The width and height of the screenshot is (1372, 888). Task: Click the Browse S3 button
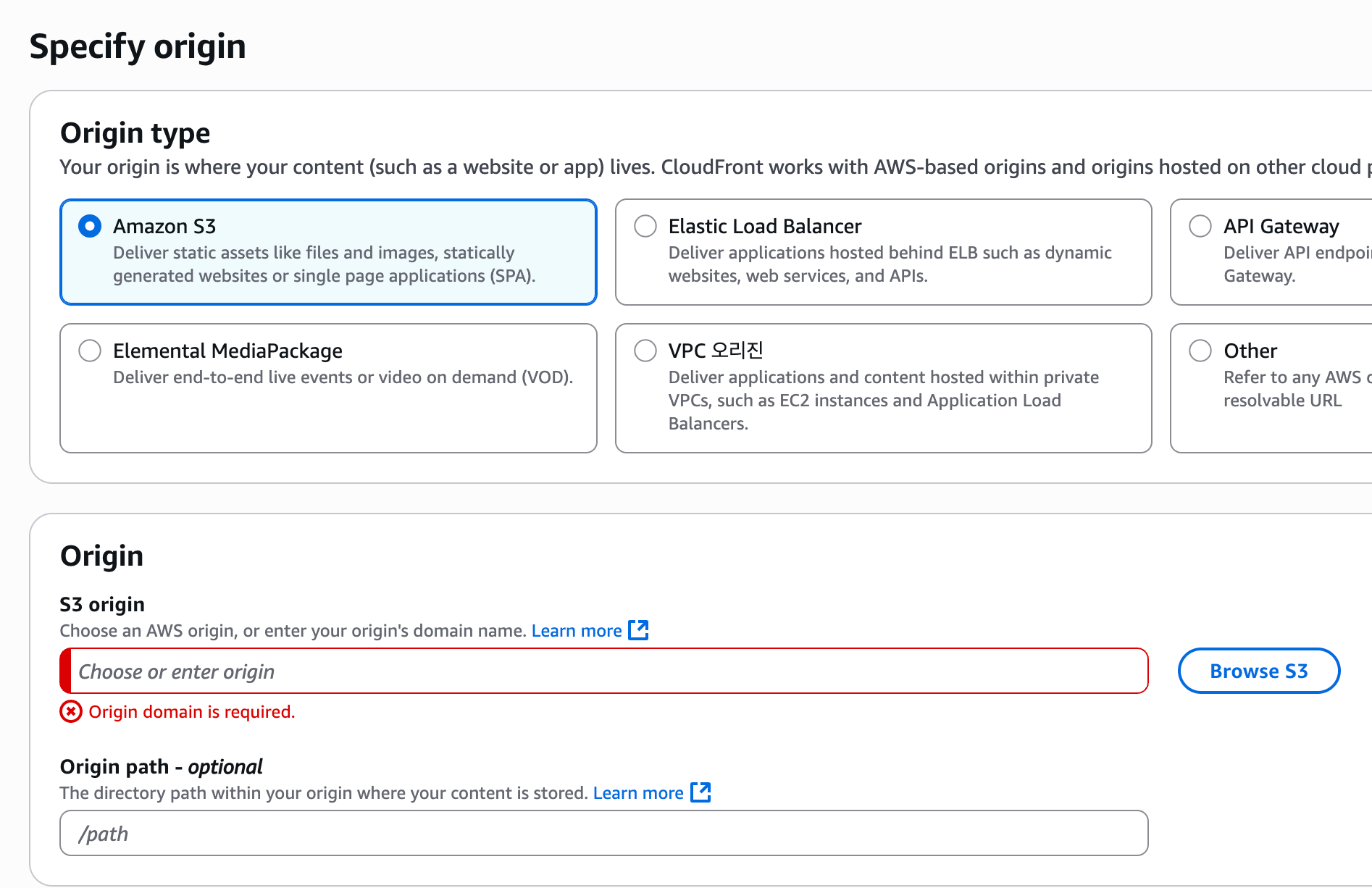coord(1259,671)
